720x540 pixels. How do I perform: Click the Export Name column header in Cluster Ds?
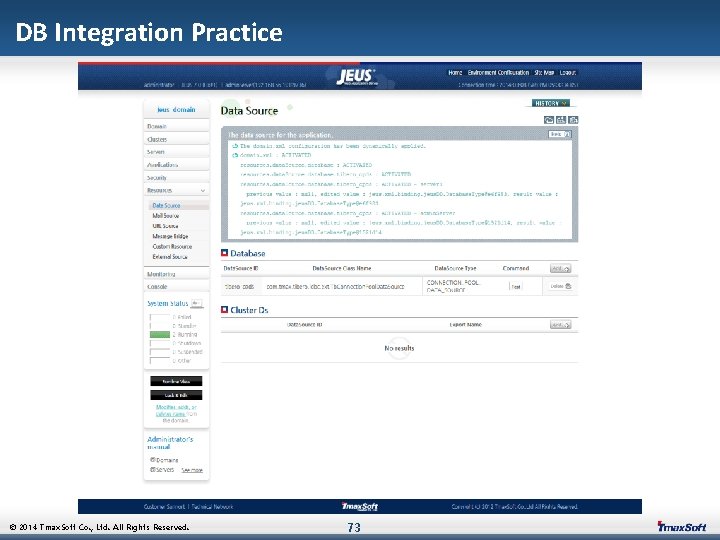pyautogui.click(x=466, y=324)
